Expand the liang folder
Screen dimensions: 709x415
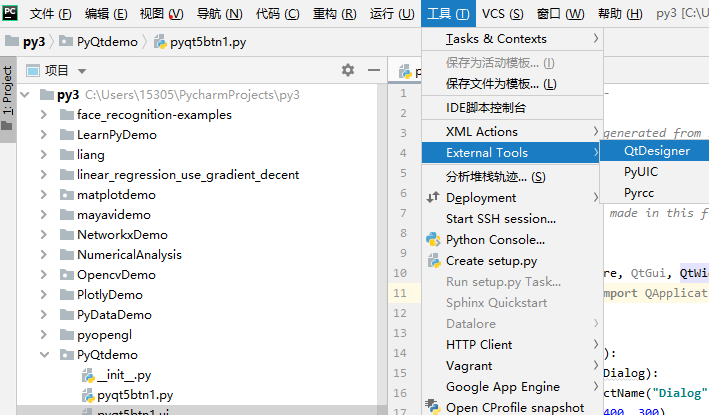click(x=43, y=154)
